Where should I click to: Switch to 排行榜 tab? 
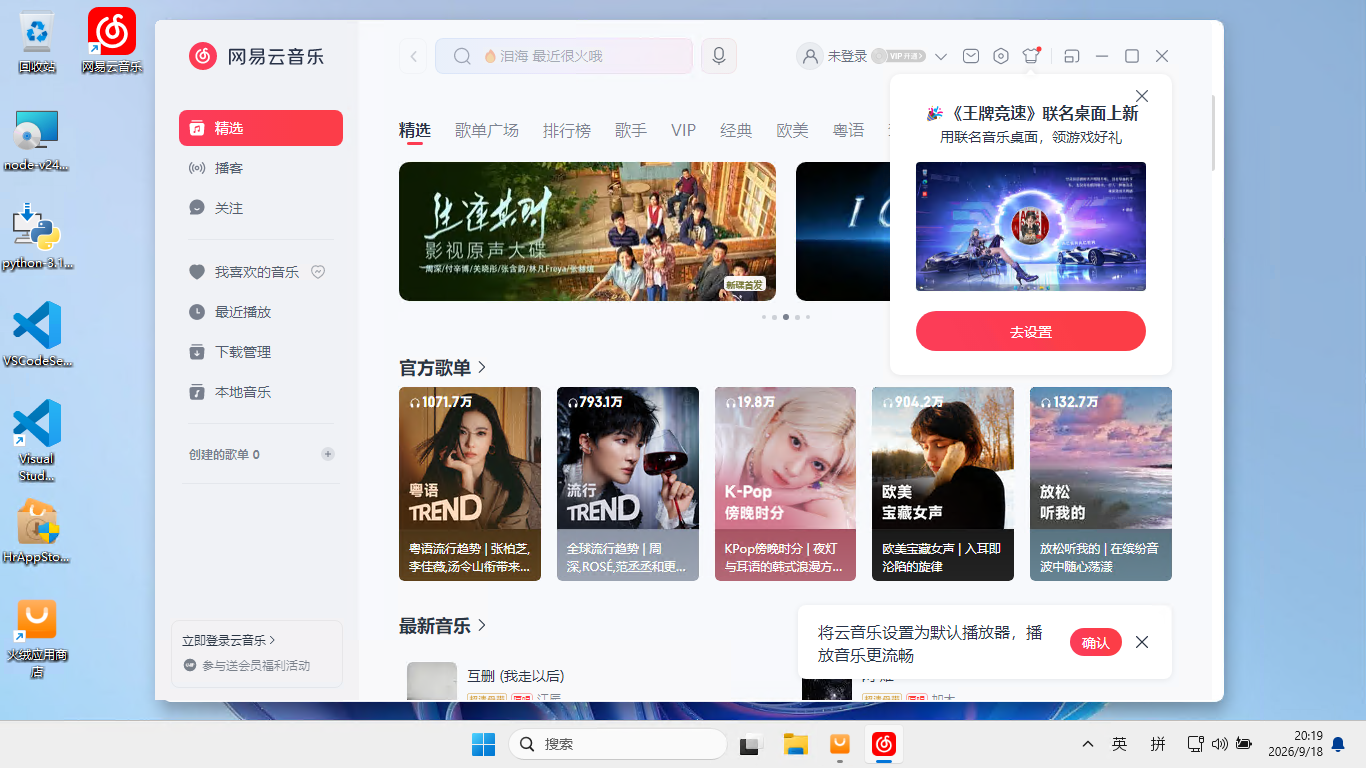point(567,130)
